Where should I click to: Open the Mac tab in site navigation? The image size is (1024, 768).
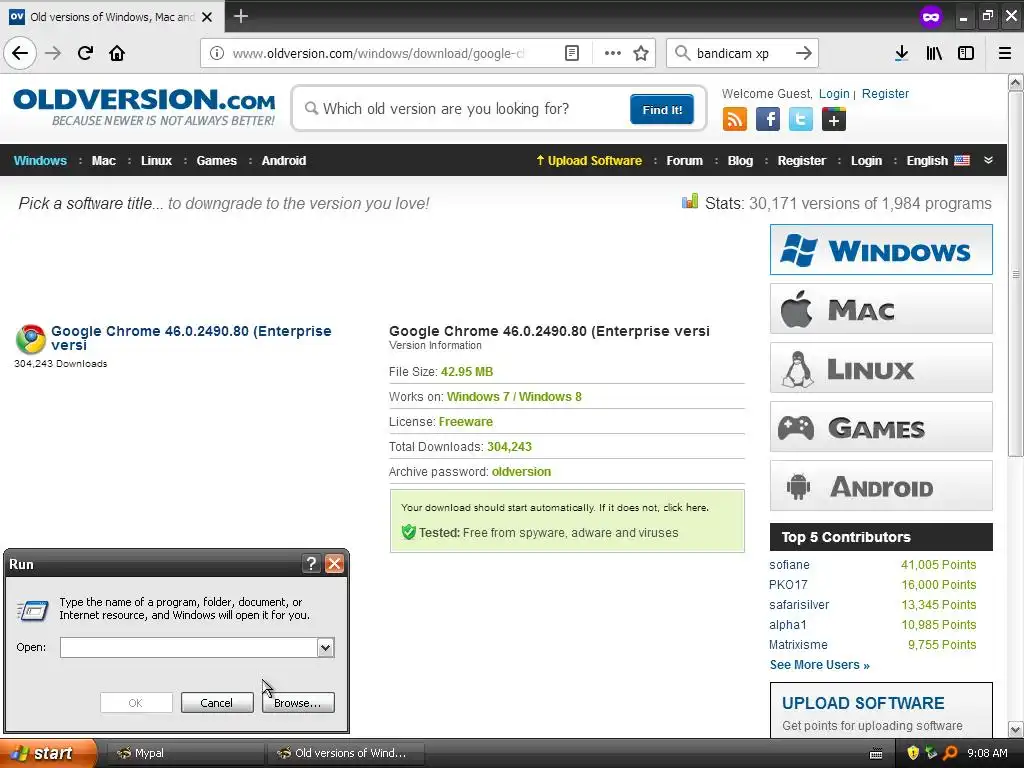[104, 160]
